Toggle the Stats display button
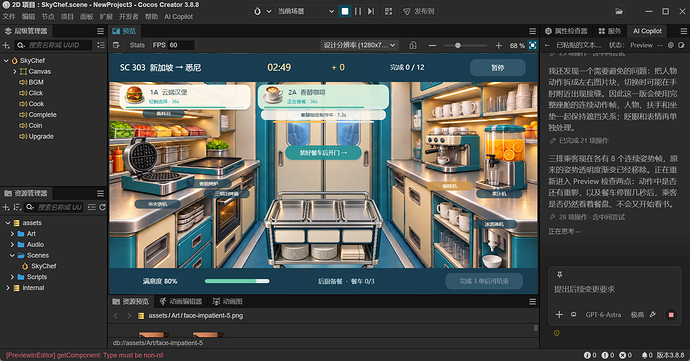The width and height of the screenshot is (690, 361). pyautogui.click(x=137, y=45)
